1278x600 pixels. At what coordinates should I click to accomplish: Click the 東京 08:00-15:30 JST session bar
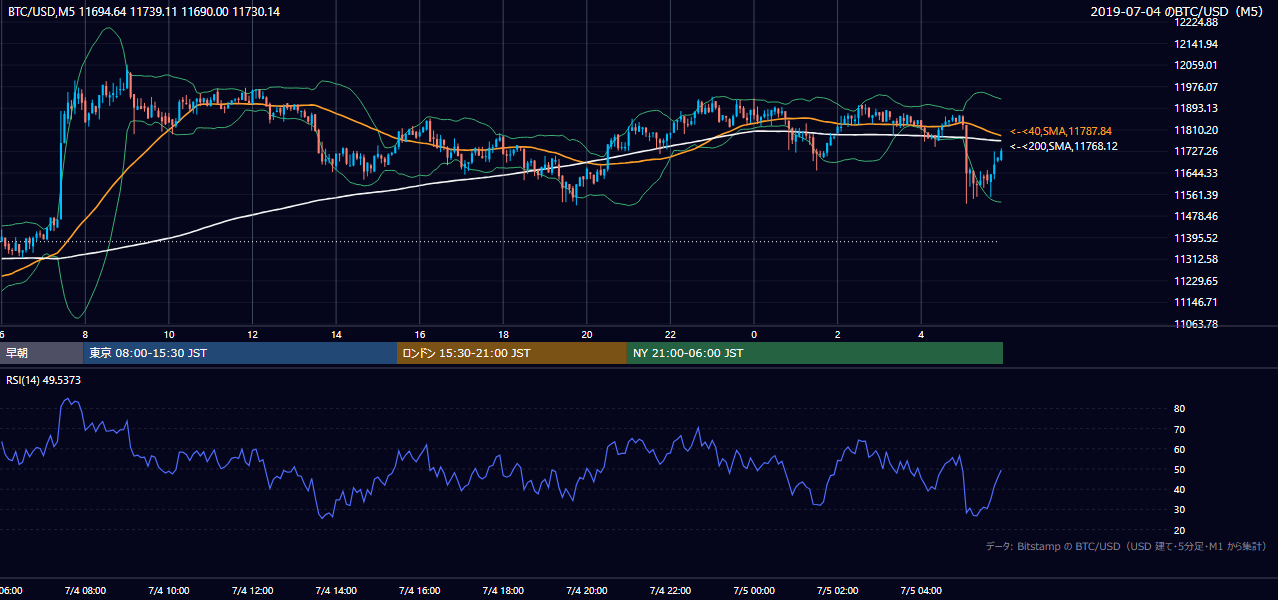240,353
